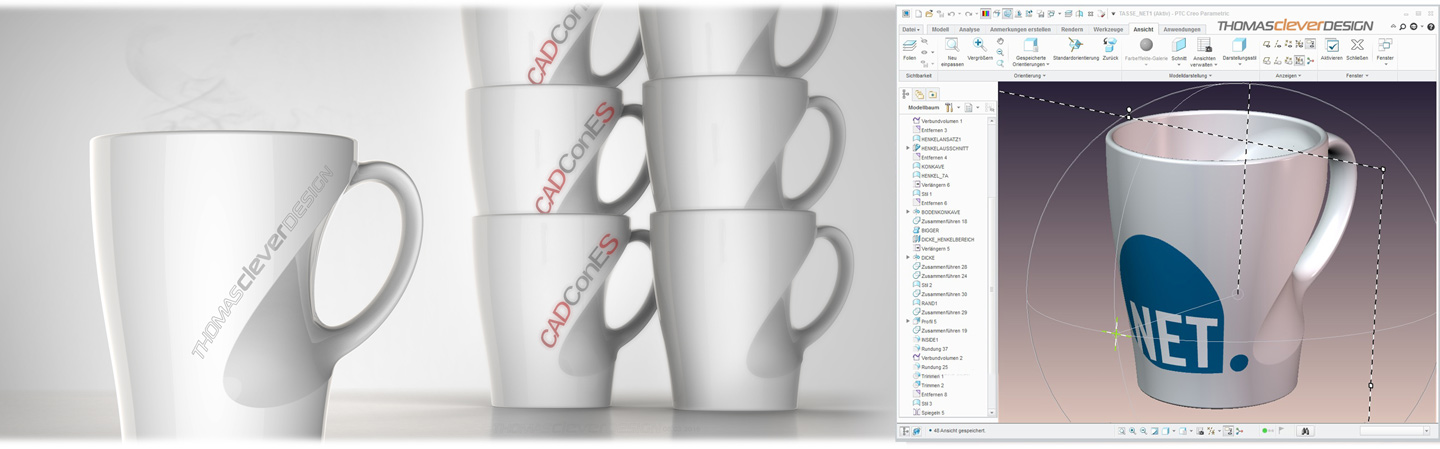Switch to the Analyse ribbon tab

pos(969,29)
